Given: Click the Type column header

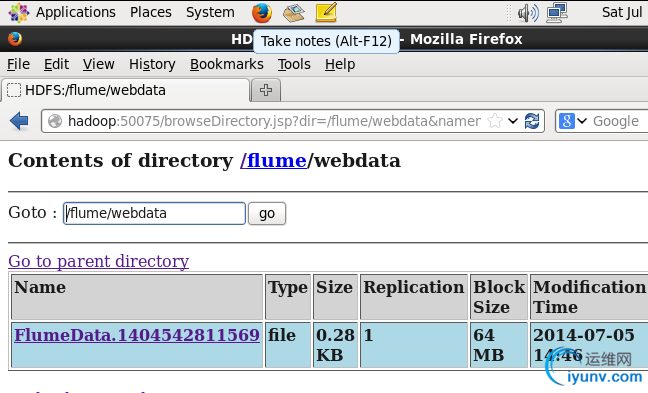Looking at the screenshot, I should click(x=288, y=297).
